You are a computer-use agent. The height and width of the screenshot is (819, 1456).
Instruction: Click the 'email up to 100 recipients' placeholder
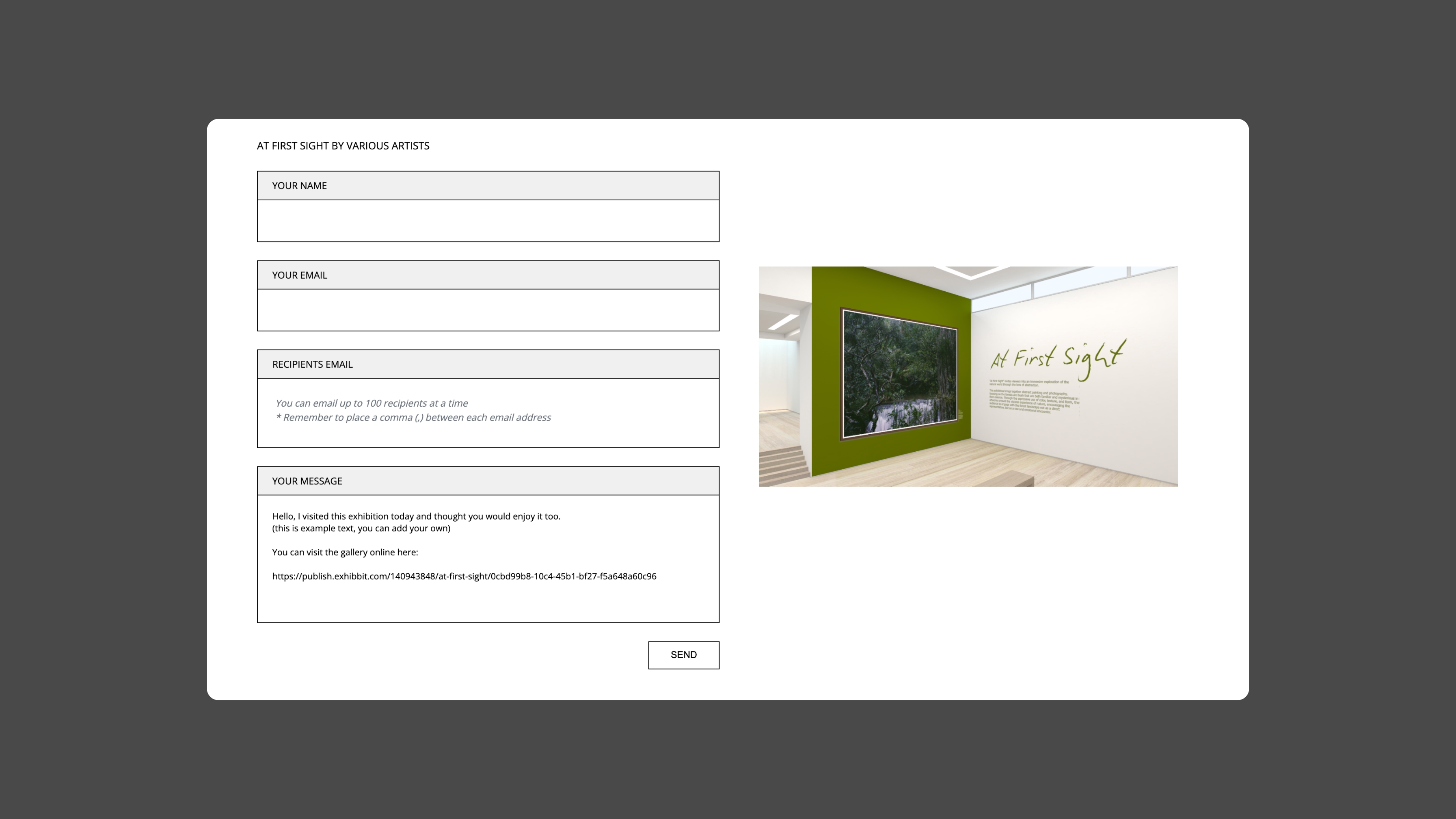tap(372, 403)
